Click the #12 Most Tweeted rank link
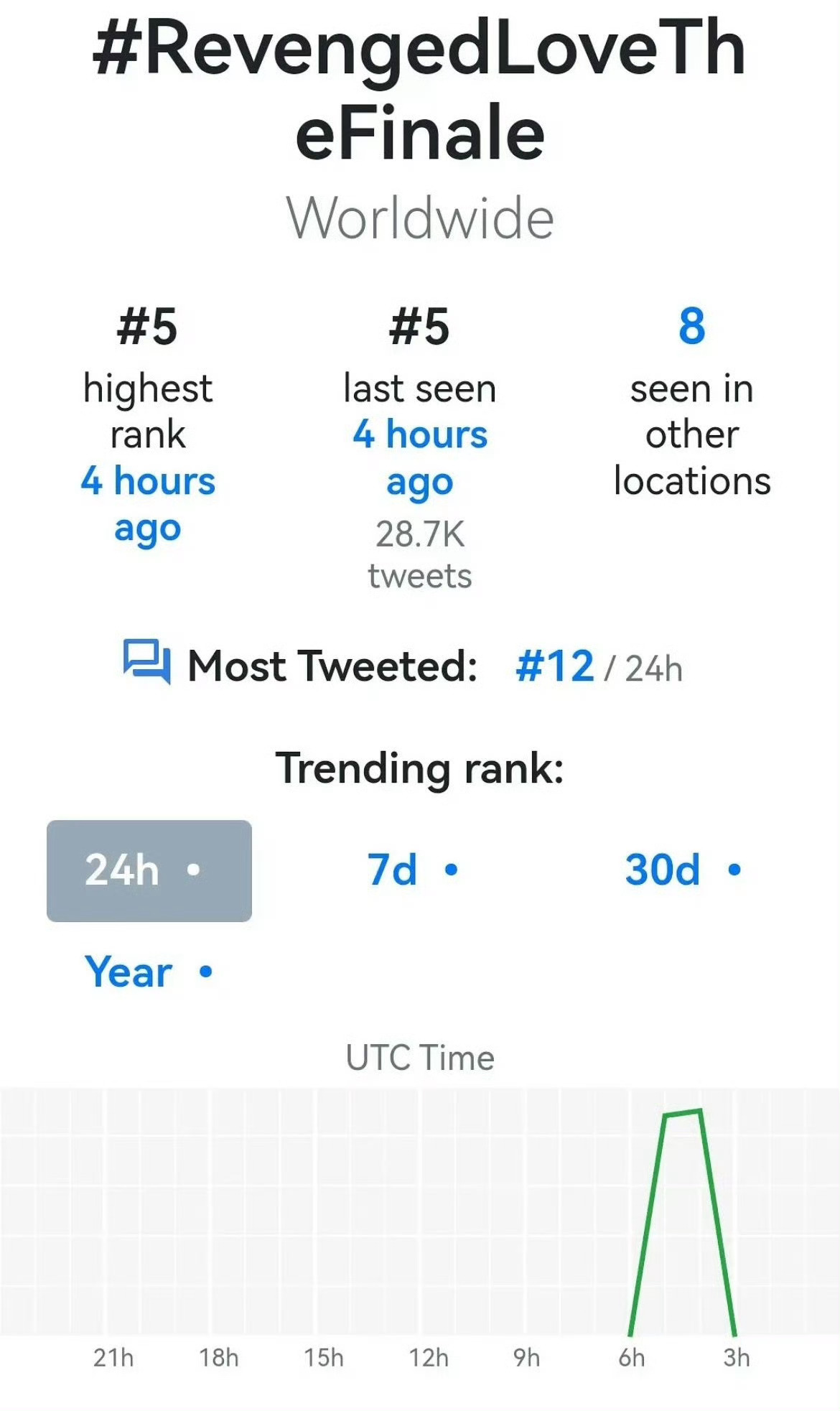Image resolution: width=840 pixels, height=1411 pixels. [555, 666]
